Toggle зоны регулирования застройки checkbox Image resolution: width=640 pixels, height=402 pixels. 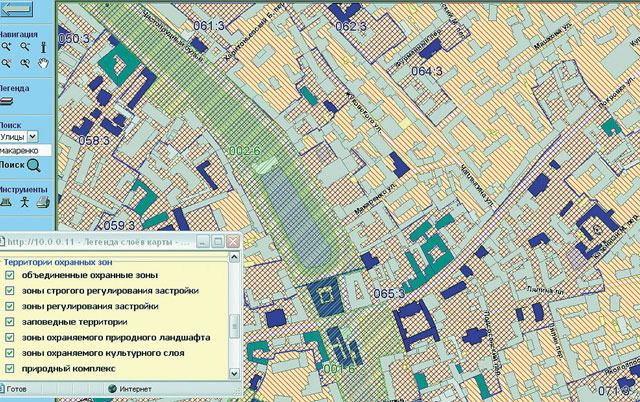tap(9, 306)
